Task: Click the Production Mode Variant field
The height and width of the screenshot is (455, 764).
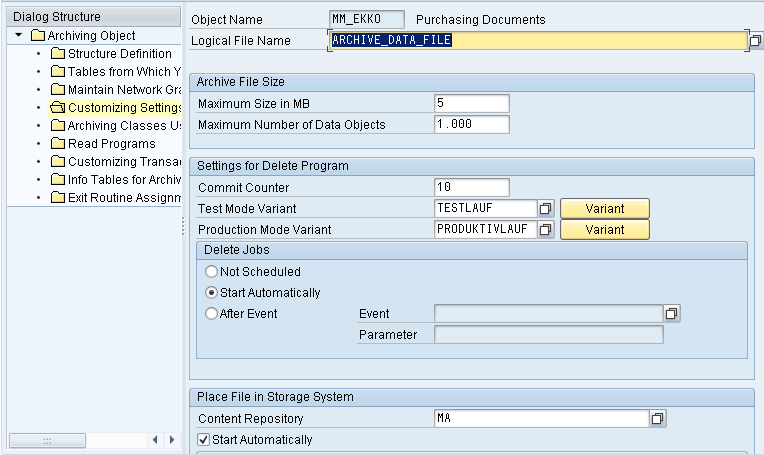Action: tap(485, 229)
